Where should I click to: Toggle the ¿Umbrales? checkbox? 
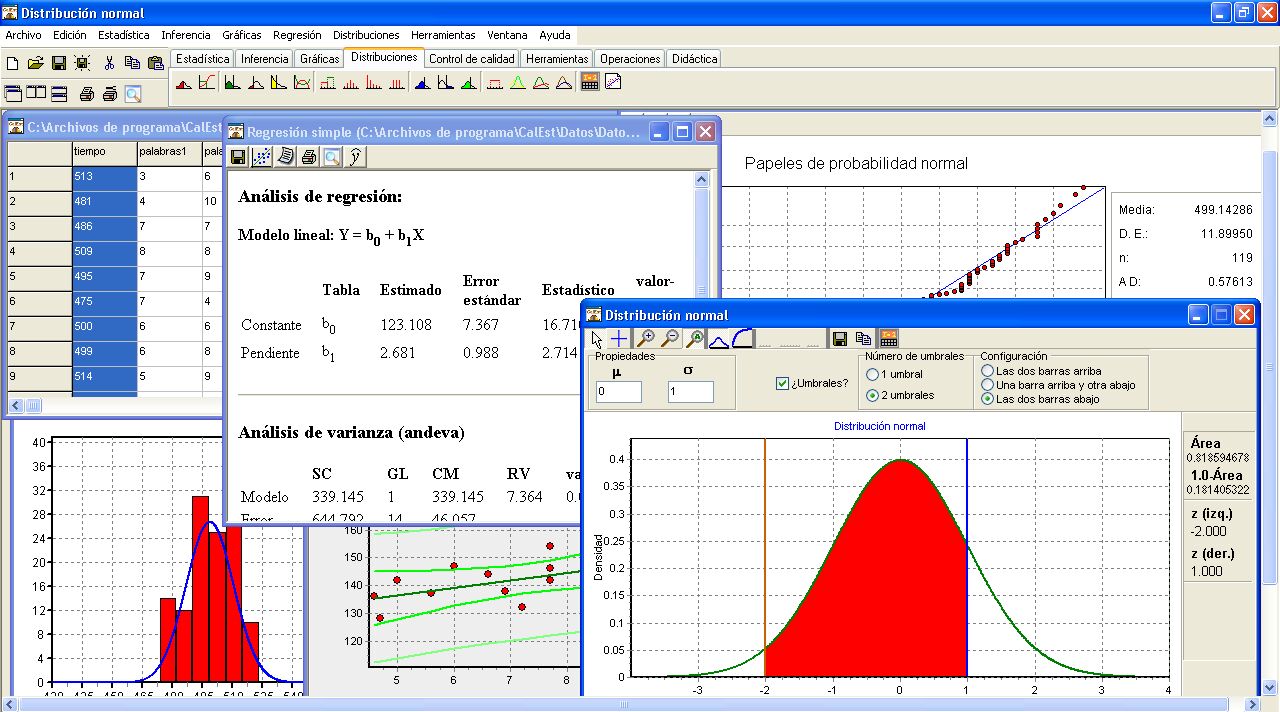783,383
